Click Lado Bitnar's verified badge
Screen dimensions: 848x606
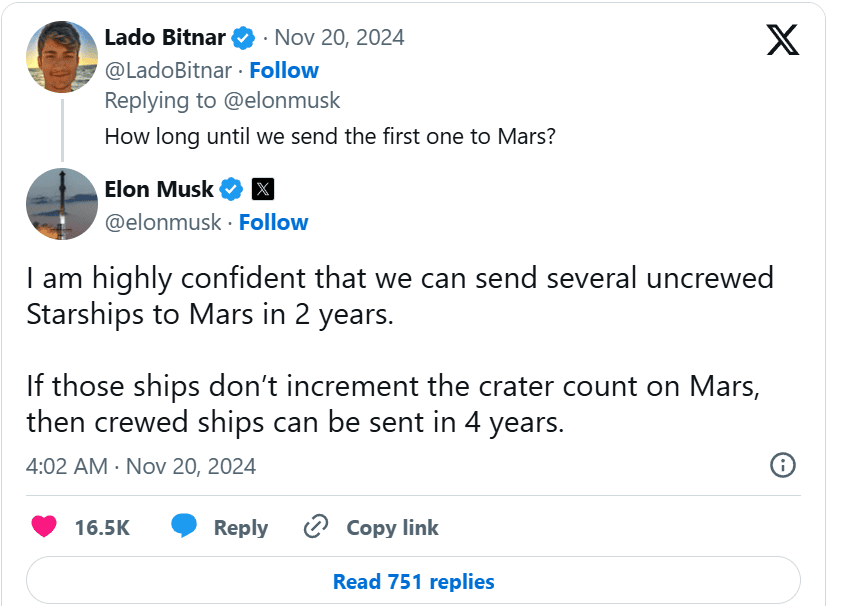[x=242, y=38]
